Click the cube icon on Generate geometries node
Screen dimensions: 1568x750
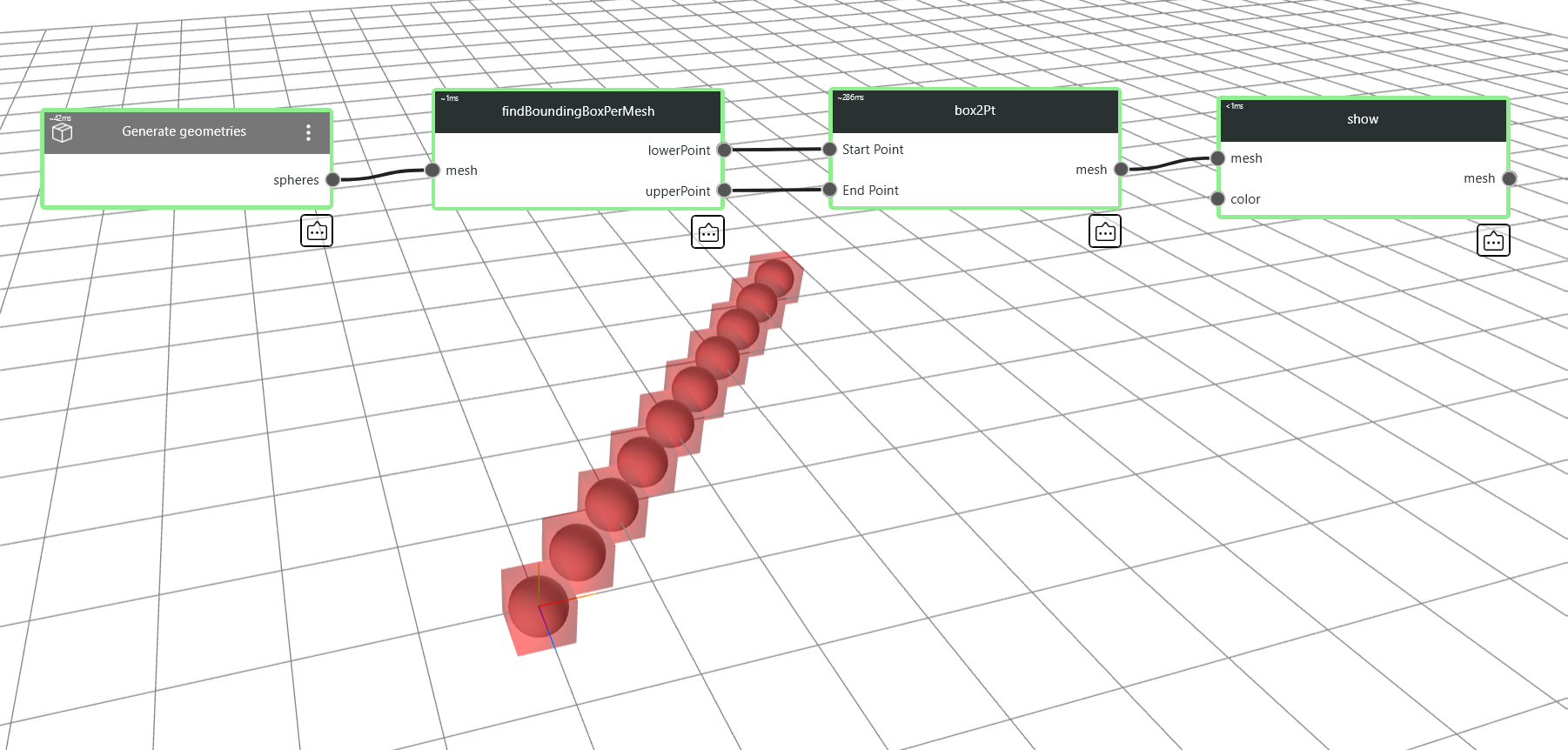click(63, 132)
